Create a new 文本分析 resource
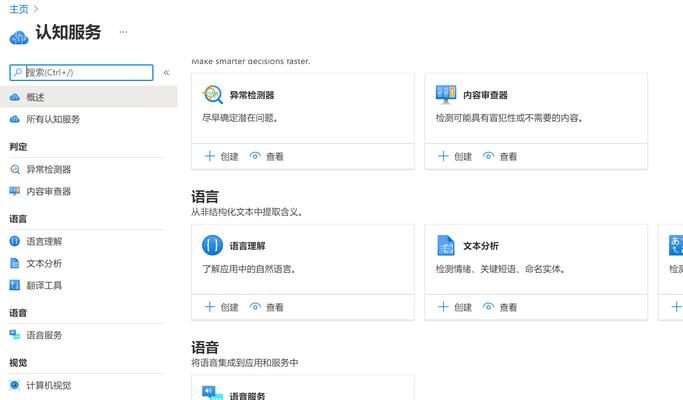Viewport: 683px width, 400px height. tap(455, 307)
